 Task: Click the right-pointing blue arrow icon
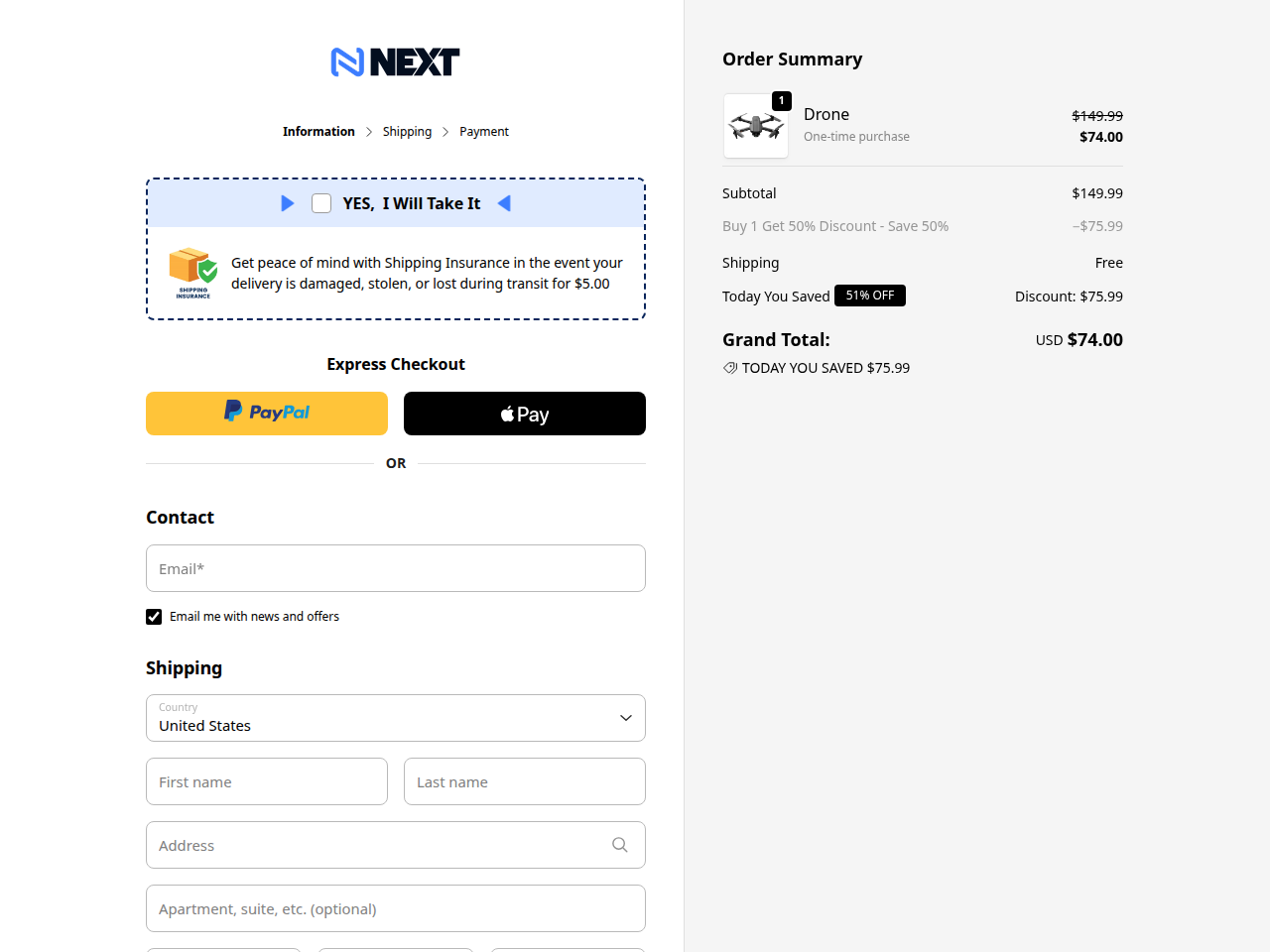click(x=288, y=203)
